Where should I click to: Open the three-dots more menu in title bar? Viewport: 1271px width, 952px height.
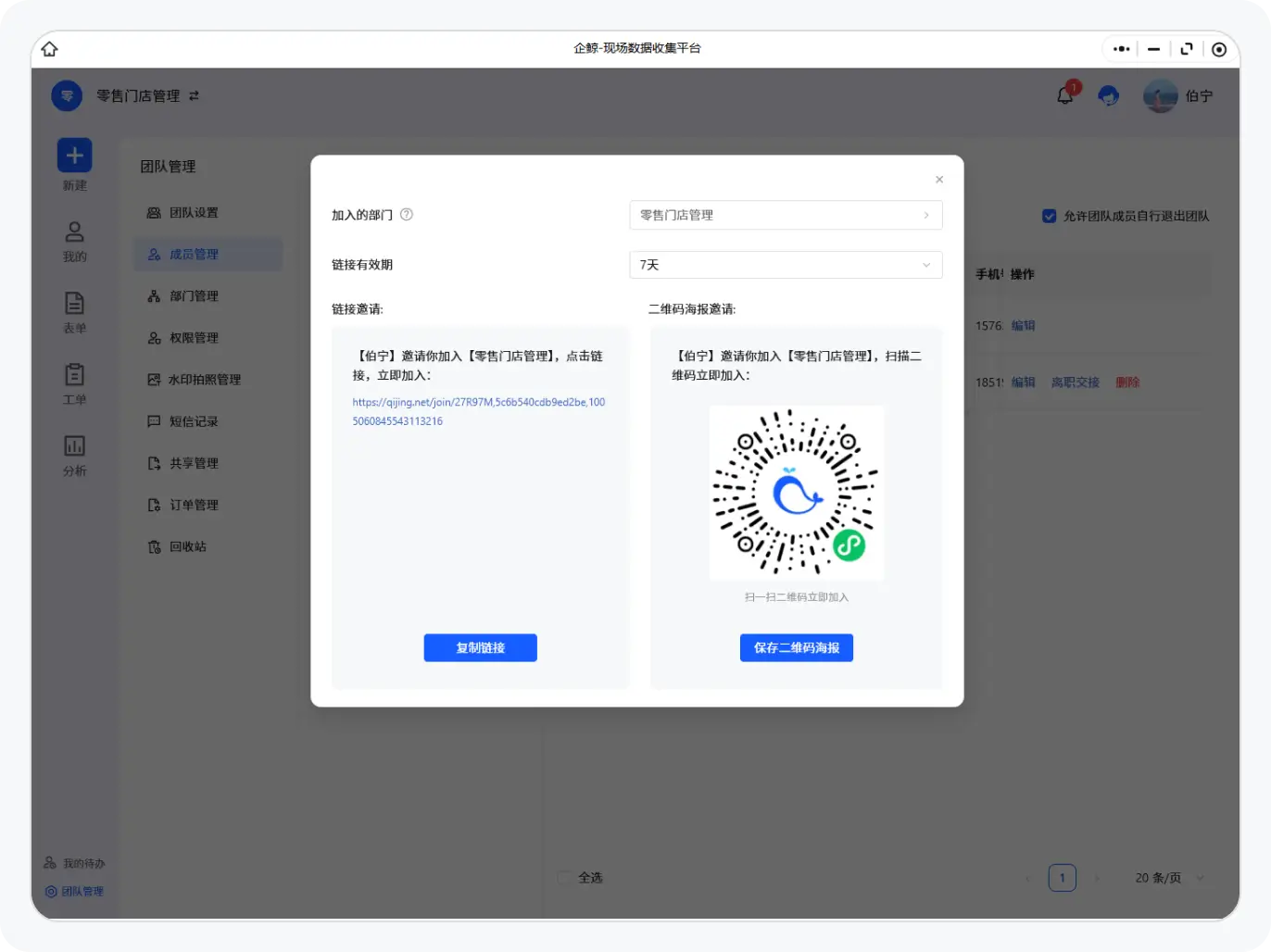[x=1122, y=49]
